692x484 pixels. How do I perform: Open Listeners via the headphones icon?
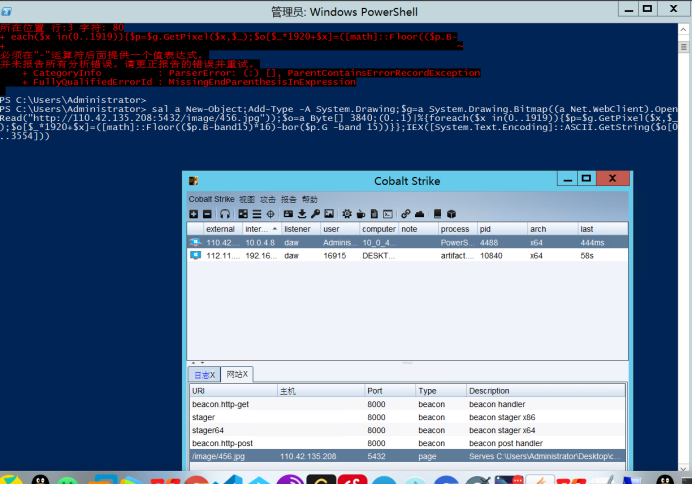click(x=225, y=214)
